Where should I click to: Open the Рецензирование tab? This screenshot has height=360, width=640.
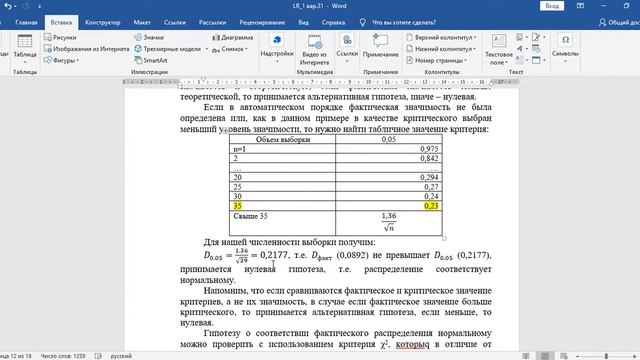[x=262, y=22]
